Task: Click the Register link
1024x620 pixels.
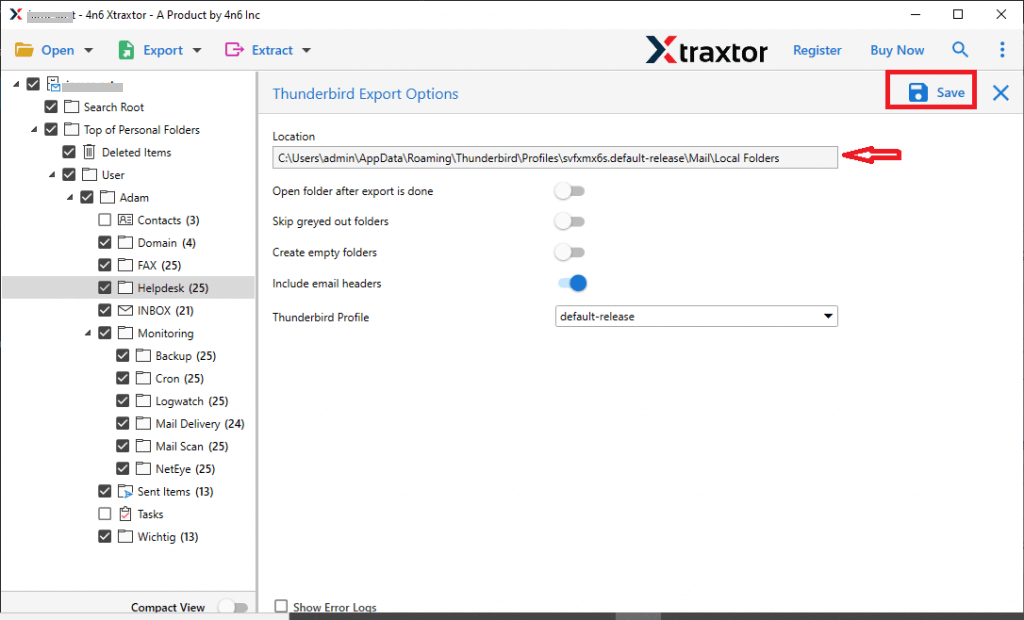Action: tap(817, 50)
